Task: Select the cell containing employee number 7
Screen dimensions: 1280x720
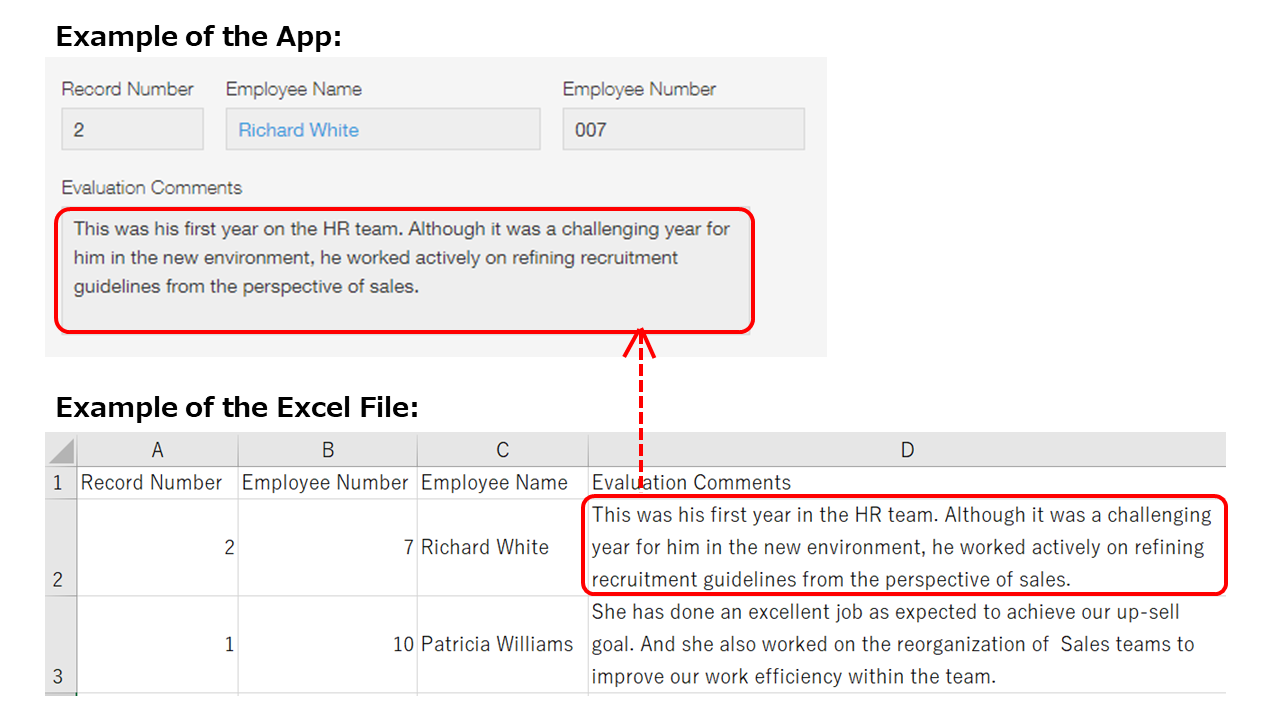Action: (x=326, y=547)
